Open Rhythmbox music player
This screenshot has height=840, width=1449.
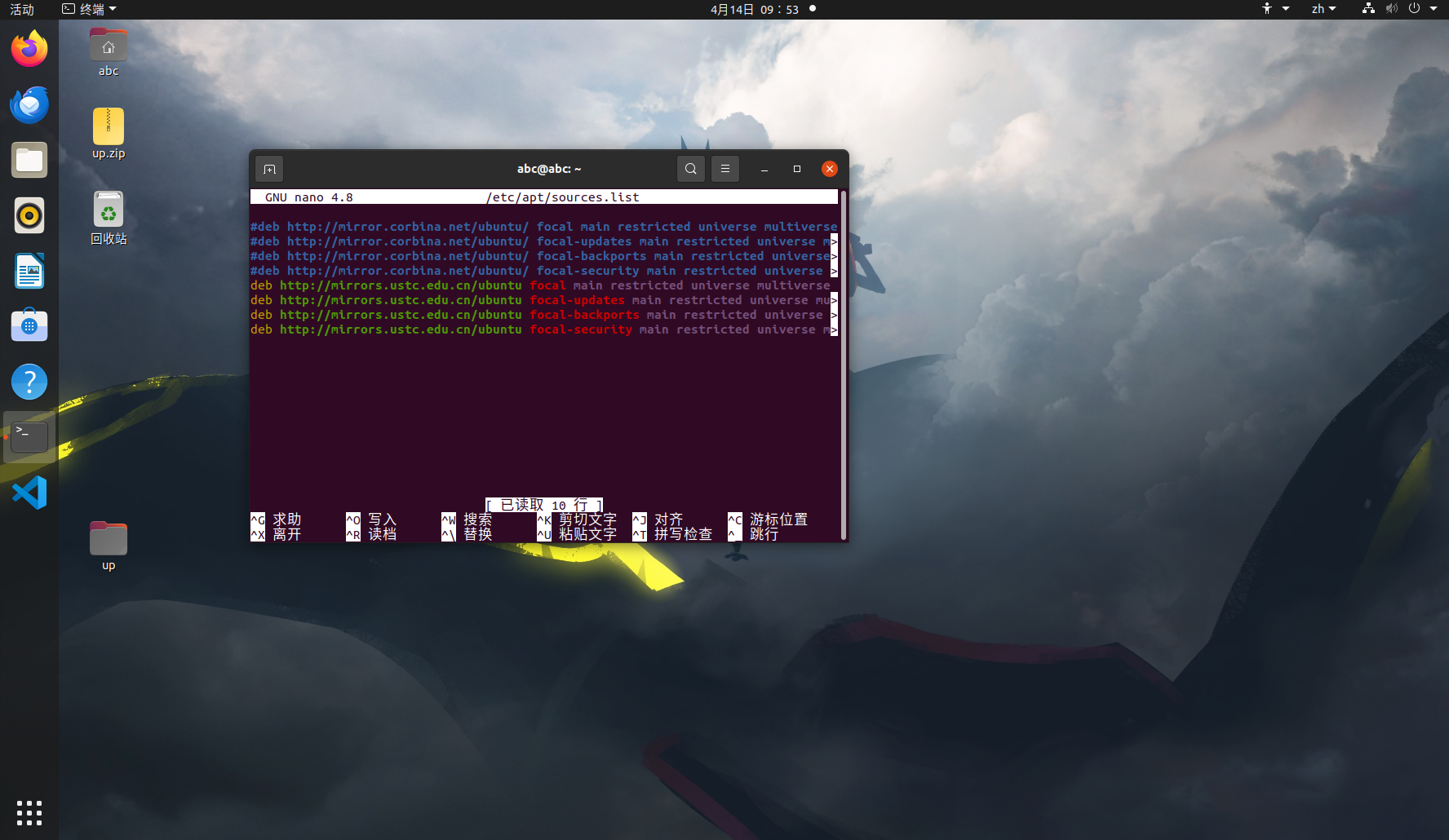[29, 215]
